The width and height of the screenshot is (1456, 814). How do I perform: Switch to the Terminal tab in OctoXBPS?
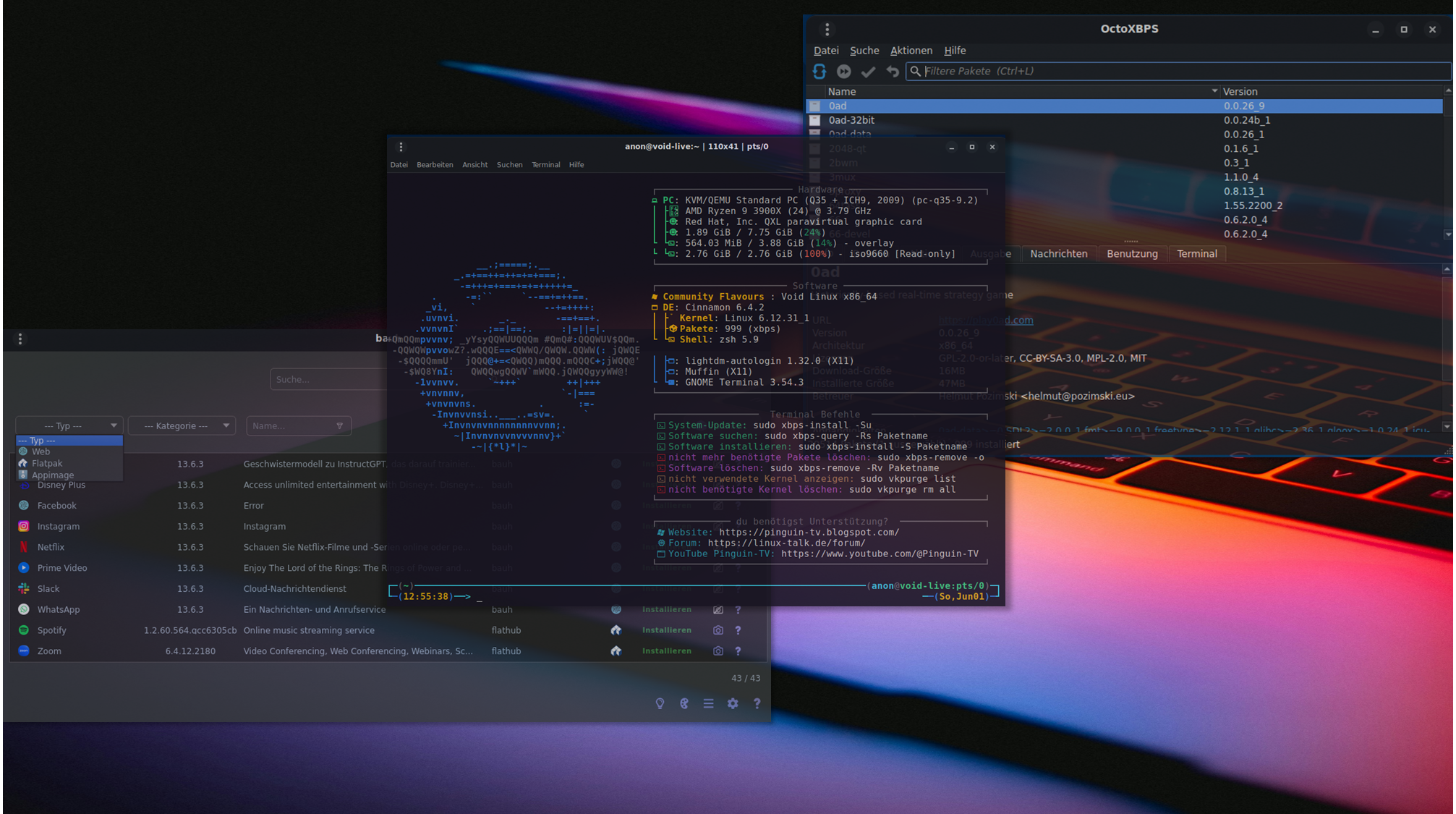coord(1196,254)
